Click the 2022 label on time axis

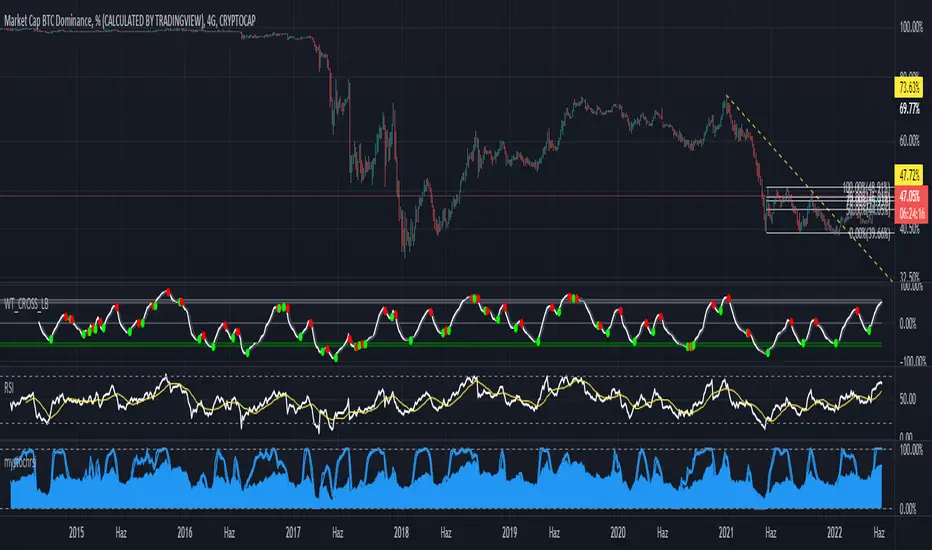click(835, 533)
